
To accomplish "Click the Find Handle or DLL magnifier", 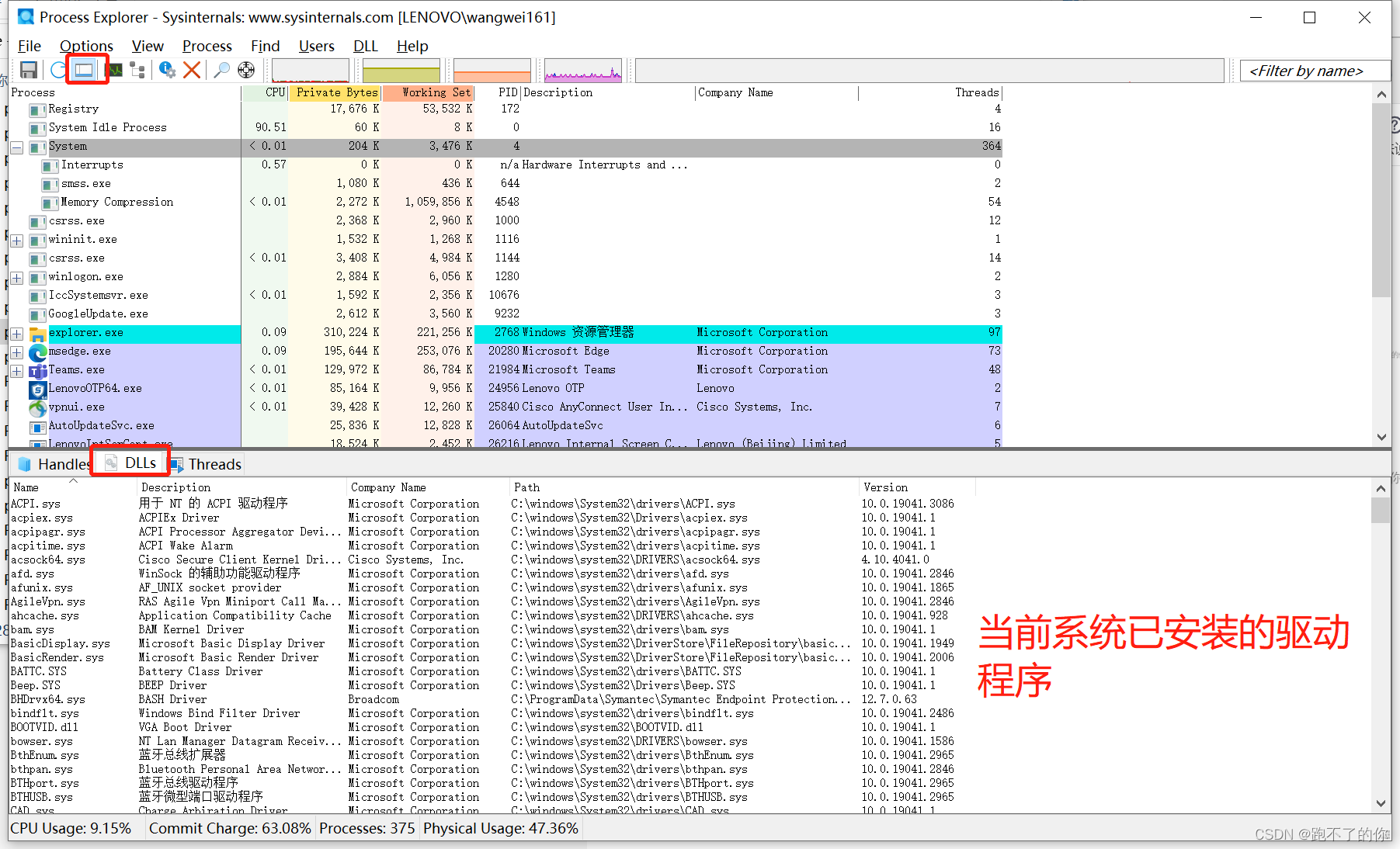I will pos(221,70).
